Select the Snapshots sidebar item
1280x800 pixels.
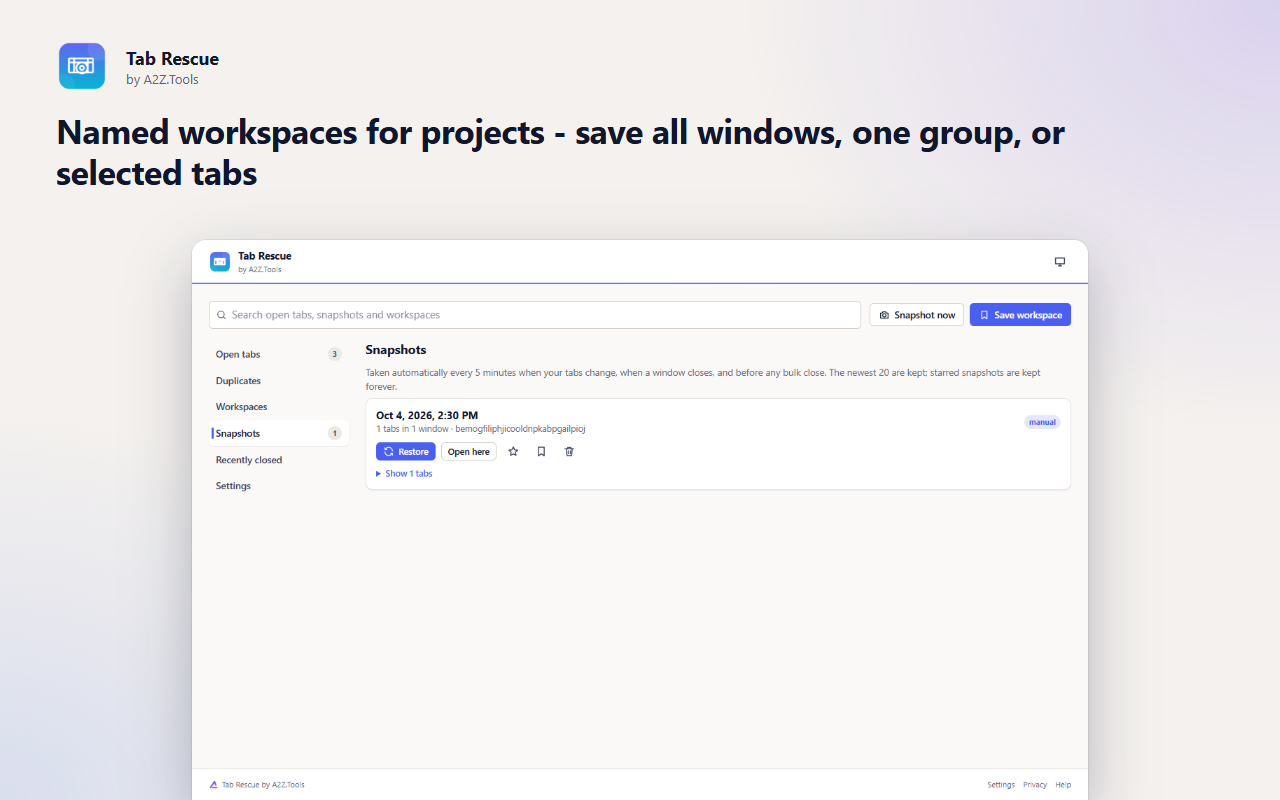tap(279, 433)
